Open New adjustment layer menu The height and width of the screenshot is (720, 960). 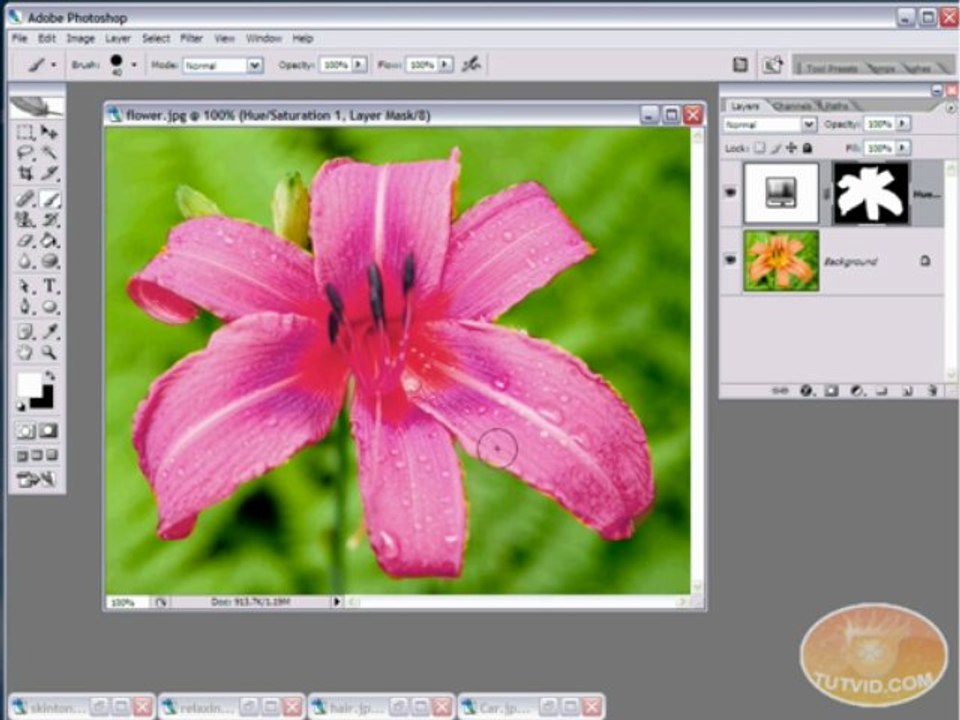coord(857,390)
